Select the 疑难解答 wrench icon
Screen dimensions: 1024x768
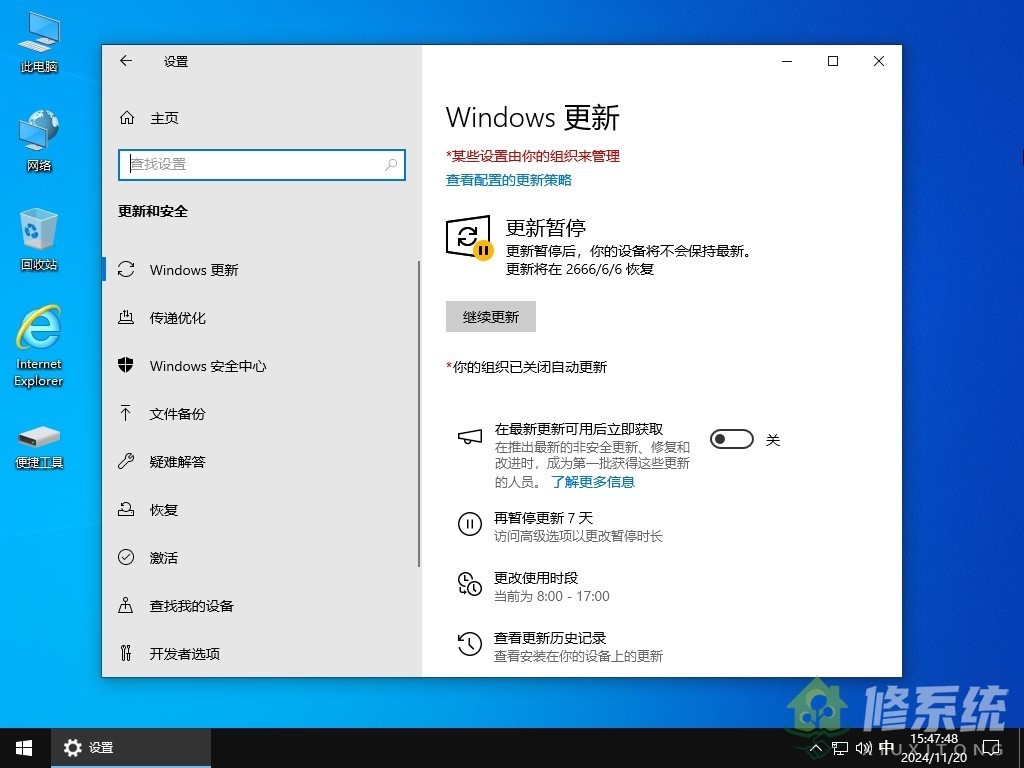126,461
